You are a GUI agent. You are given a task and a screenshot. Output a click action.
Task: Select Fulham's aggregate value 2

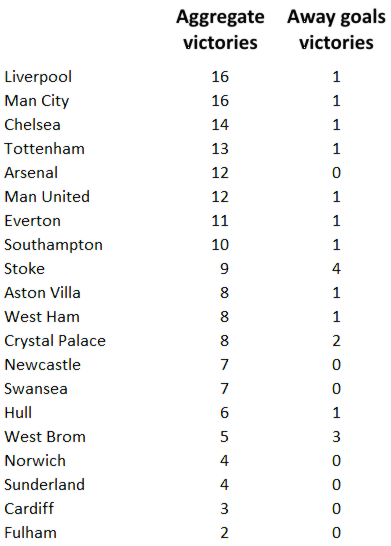click(224, 533)
